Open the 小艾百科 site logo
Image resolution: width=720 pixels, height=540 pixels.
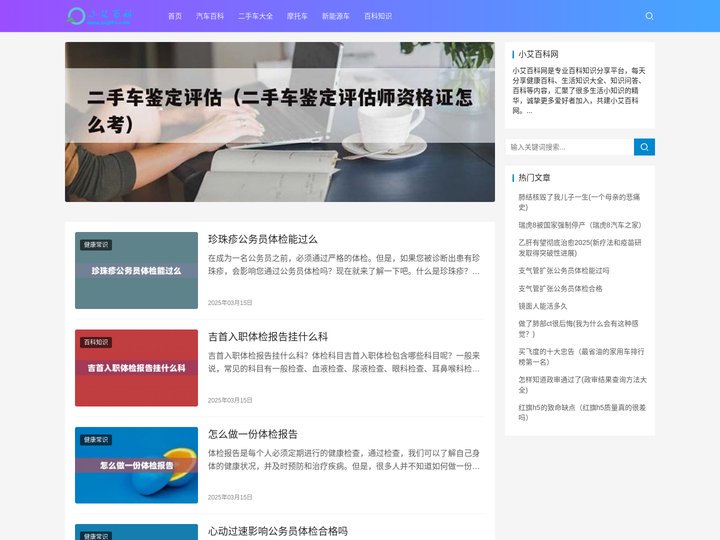click(100, 16)
